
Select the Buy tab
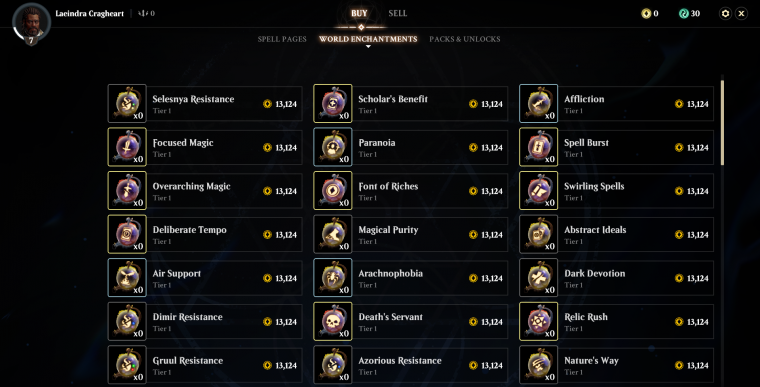[359, 14]
